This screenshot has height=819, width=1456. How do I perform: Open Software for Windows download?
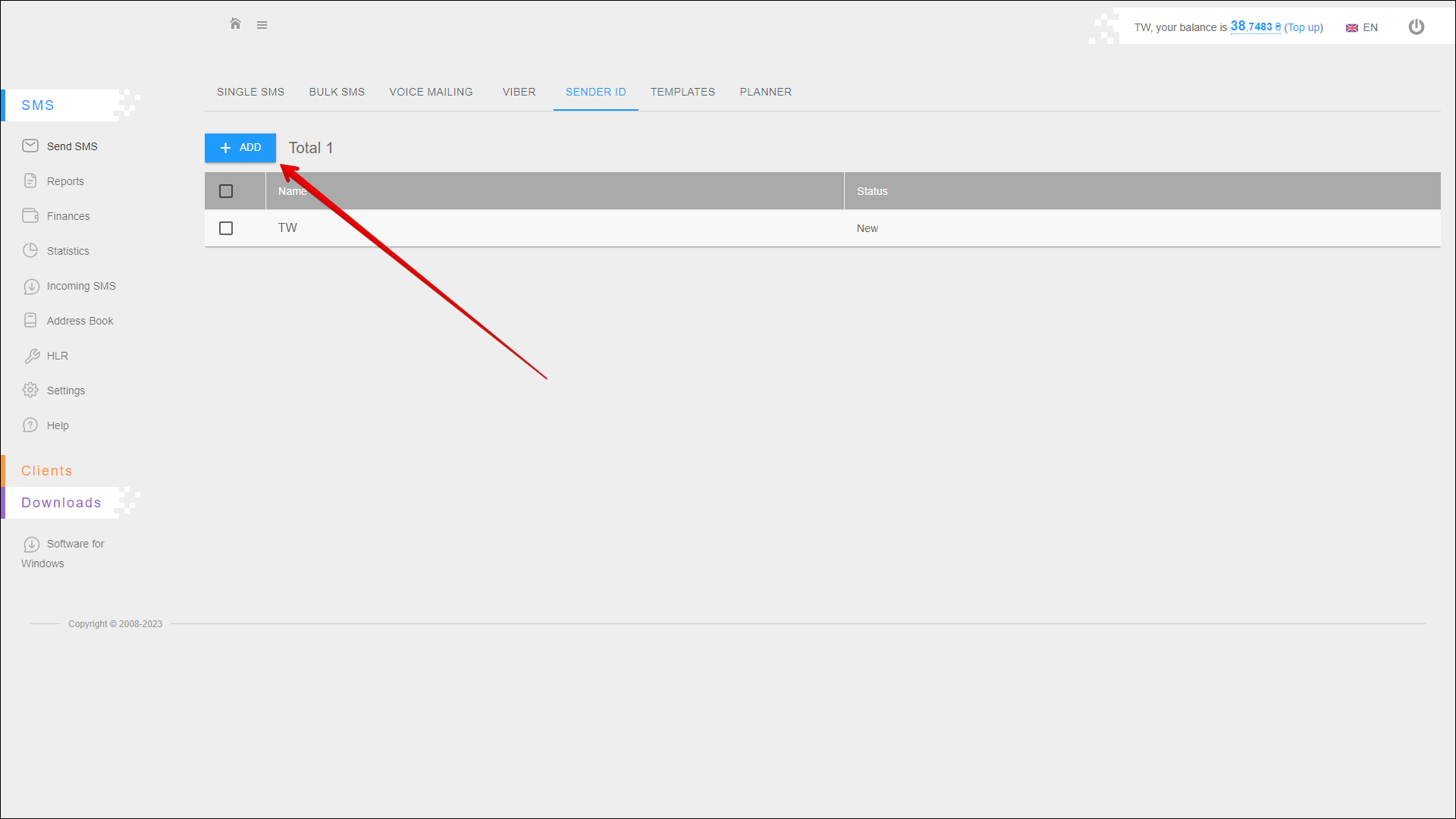tap(74, 544)
